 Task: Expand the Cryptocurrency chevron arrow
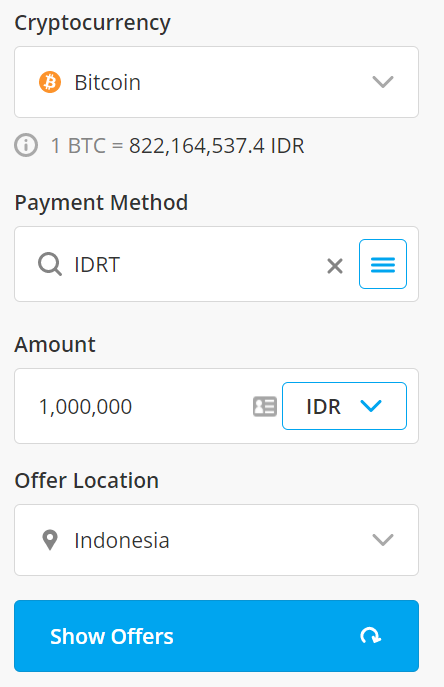[x=383, y=82]
